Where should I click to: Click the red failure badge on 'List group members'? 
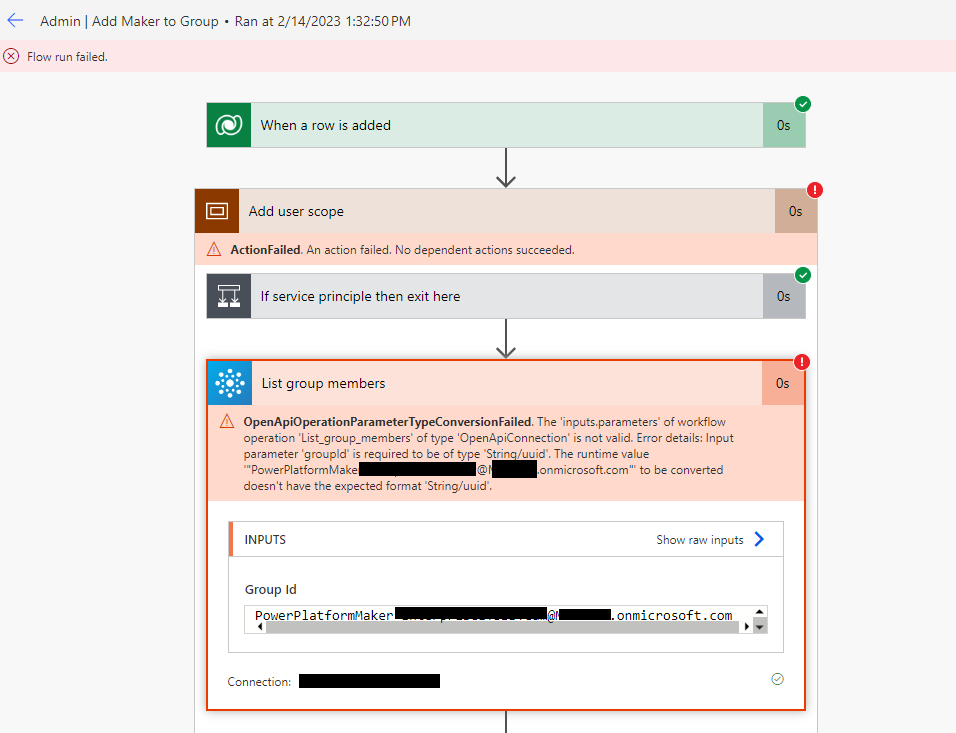801,362
